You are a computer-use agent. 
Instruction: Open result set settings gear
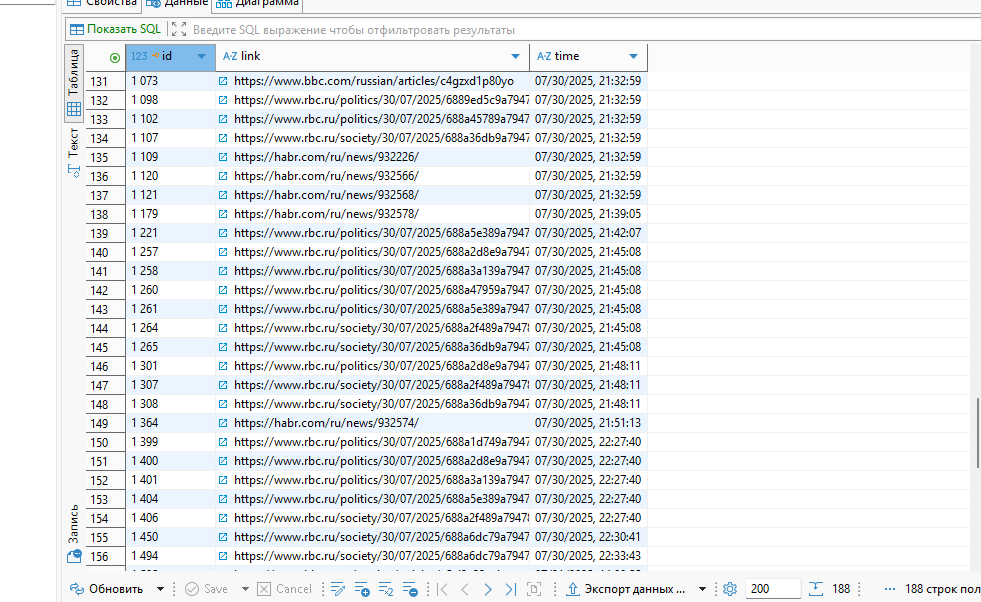point(729,589)
